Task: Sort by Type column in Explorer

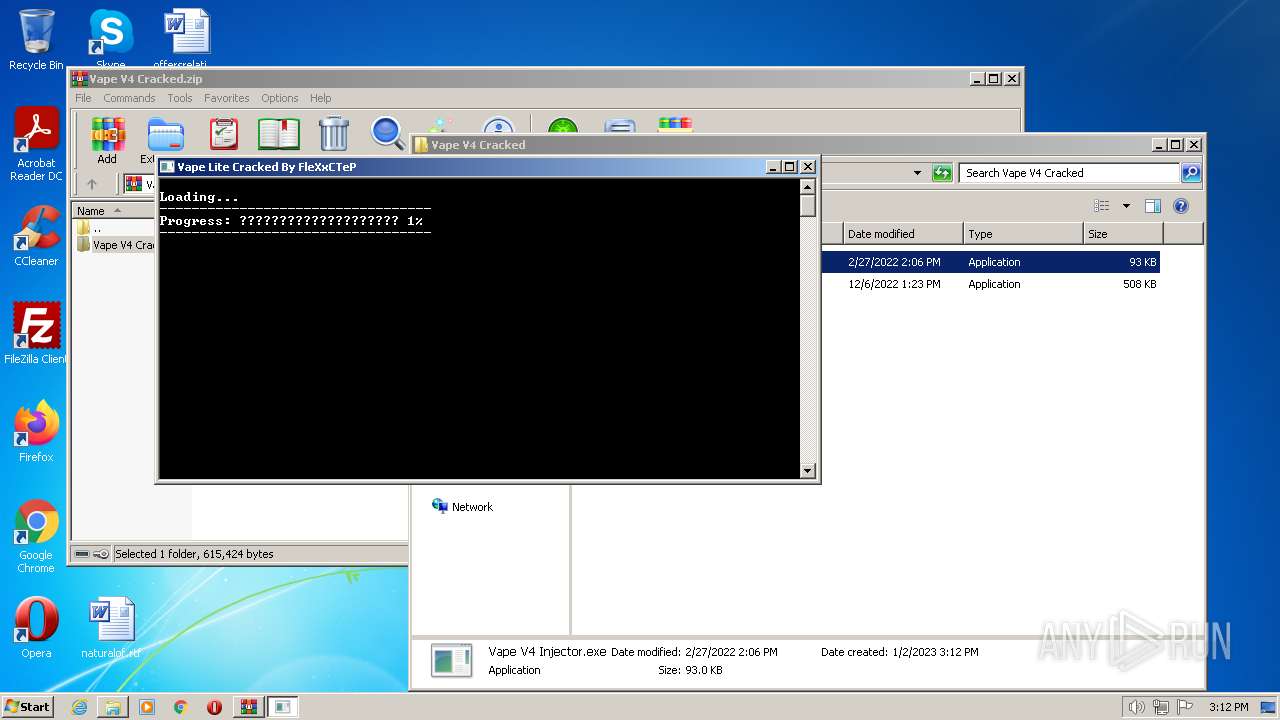Action: click(x=1023, y=234)
